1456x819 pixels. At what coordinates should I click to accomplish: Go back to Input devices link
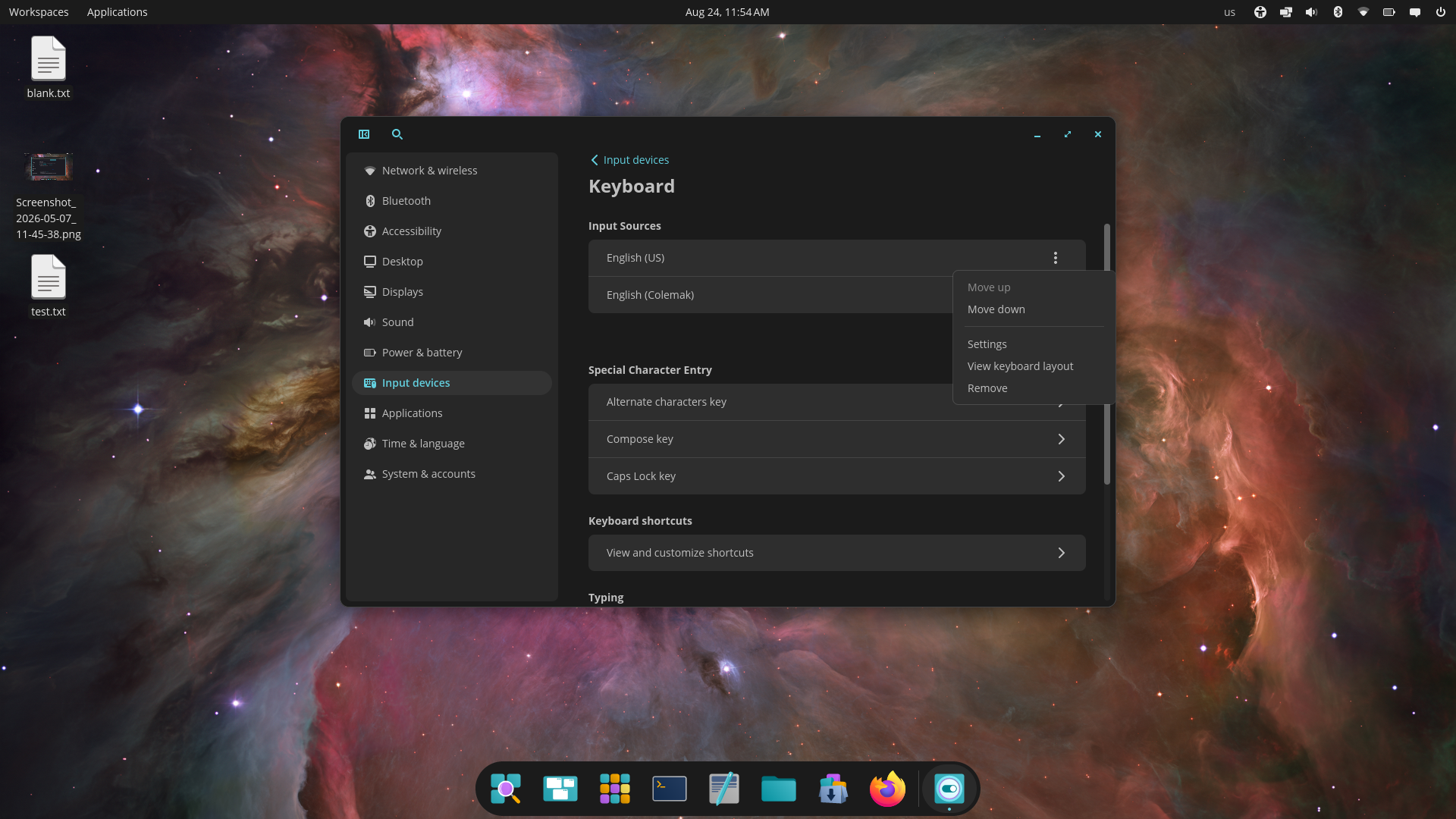click(629, 160)
